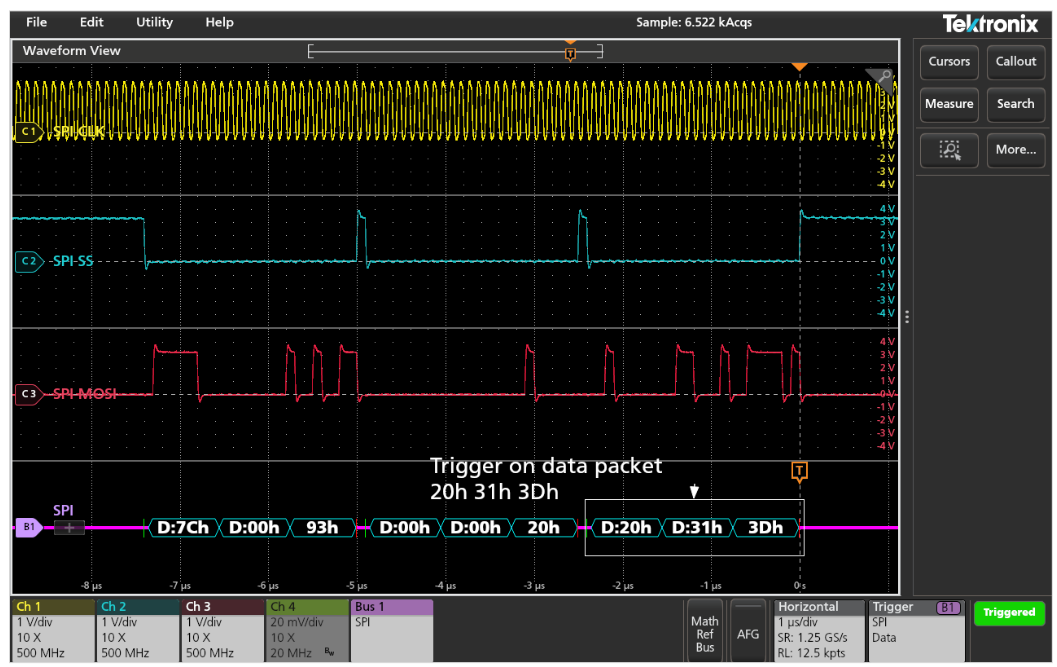Toggle the Ch 4 channel badge on

[306, 630]
